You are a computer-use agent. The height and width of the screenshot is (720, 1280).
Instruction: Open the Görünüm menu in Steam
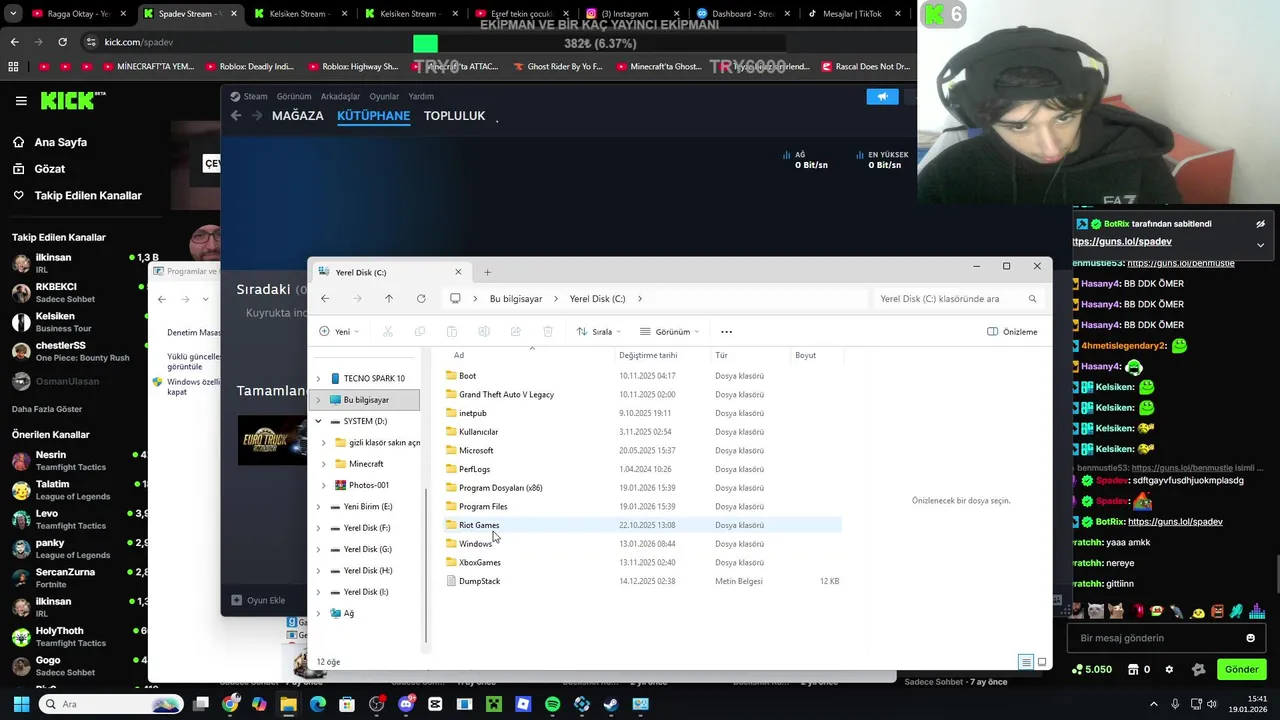click(x=294, y=97)
